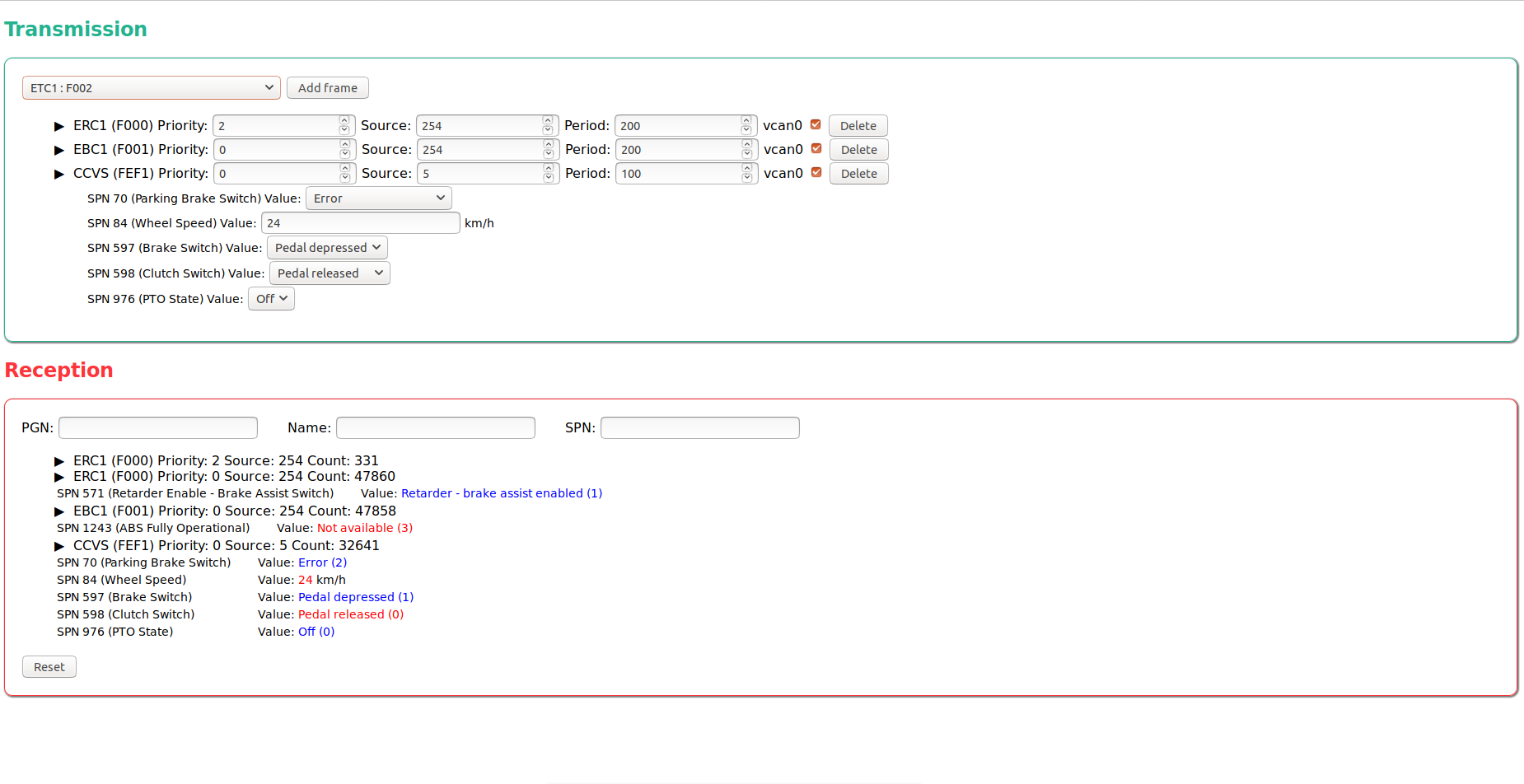Screen dimensions: 1524x784
Task: Open the ETC1 : F002 frame dropdown
Action: [152, 88]
